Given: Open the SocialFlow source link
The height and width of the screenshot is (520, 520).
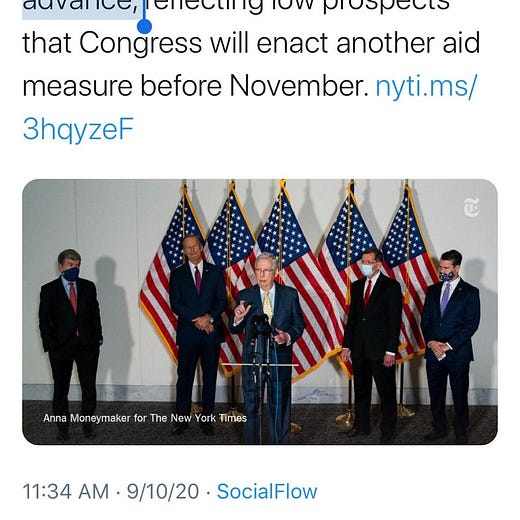Looking at the screenshot, I should 267,491.
